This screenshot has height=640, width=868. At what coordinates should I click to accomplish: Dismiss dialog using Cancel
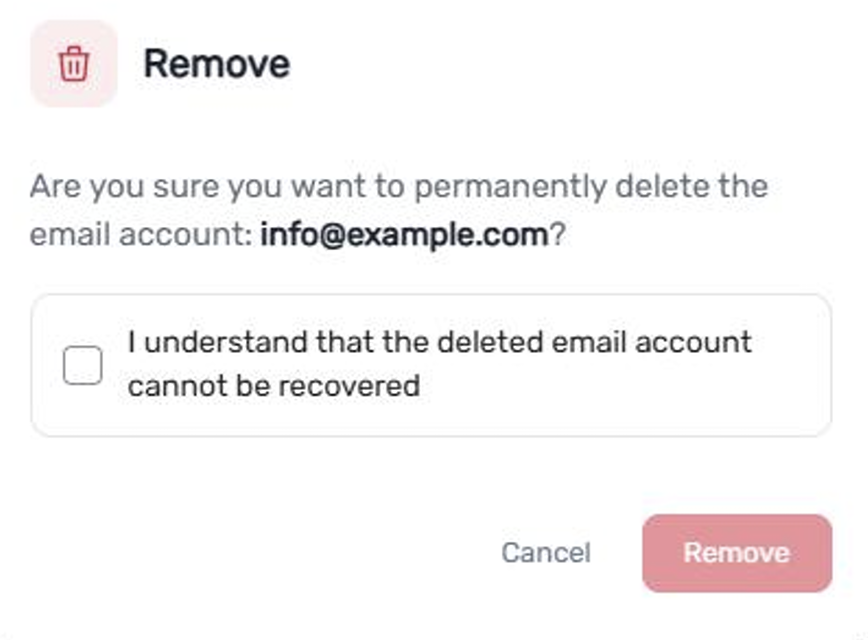pos(546,553)
